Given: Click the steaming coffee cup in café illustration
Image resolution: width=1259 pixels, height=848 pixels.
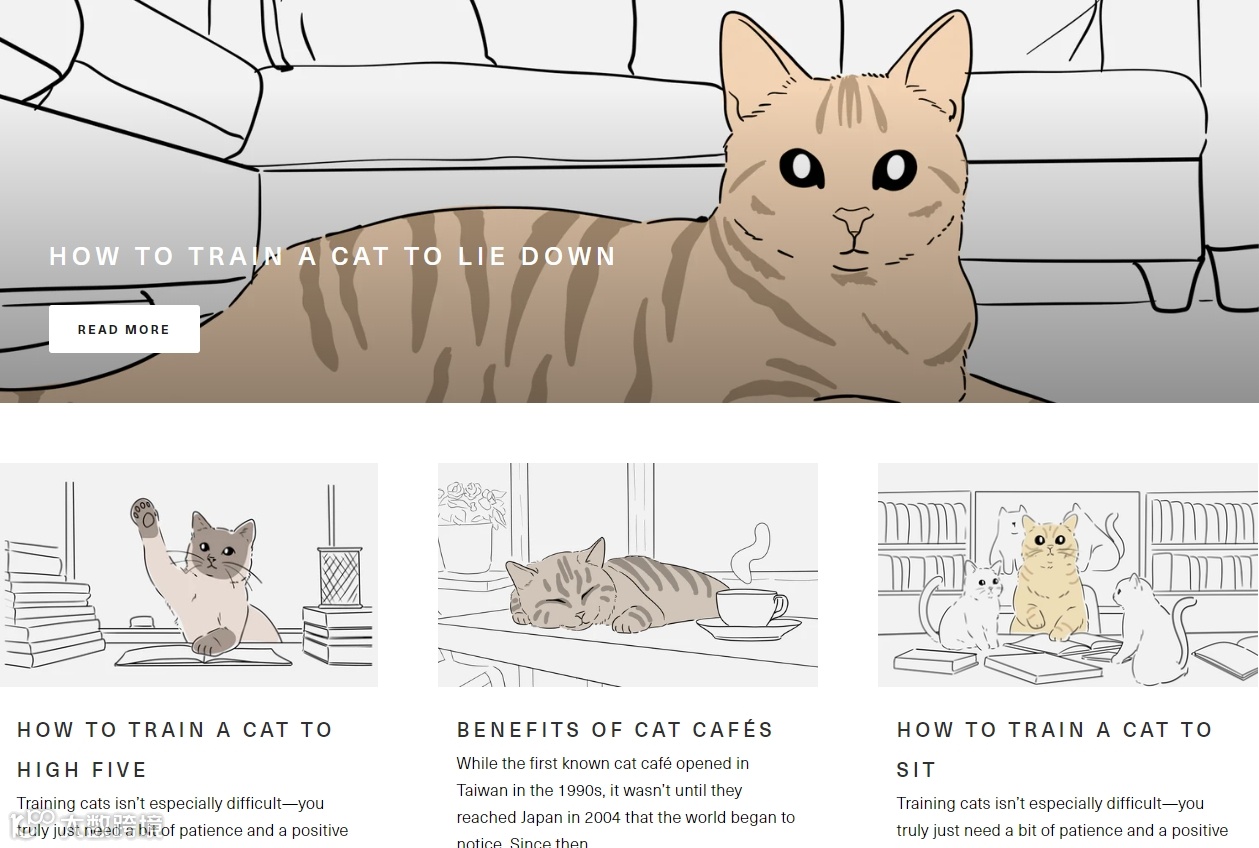Looking at the screenshot, I should 750,610.
